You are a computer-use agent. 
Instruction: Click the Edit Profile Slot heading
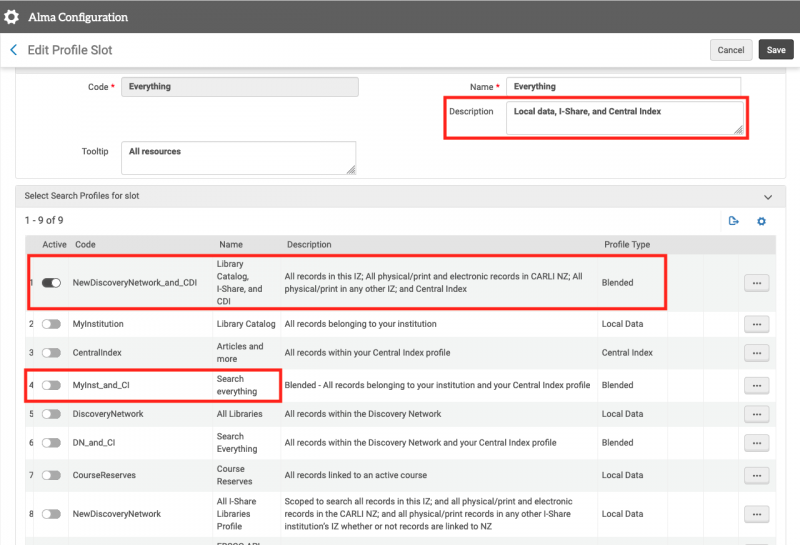70,50
